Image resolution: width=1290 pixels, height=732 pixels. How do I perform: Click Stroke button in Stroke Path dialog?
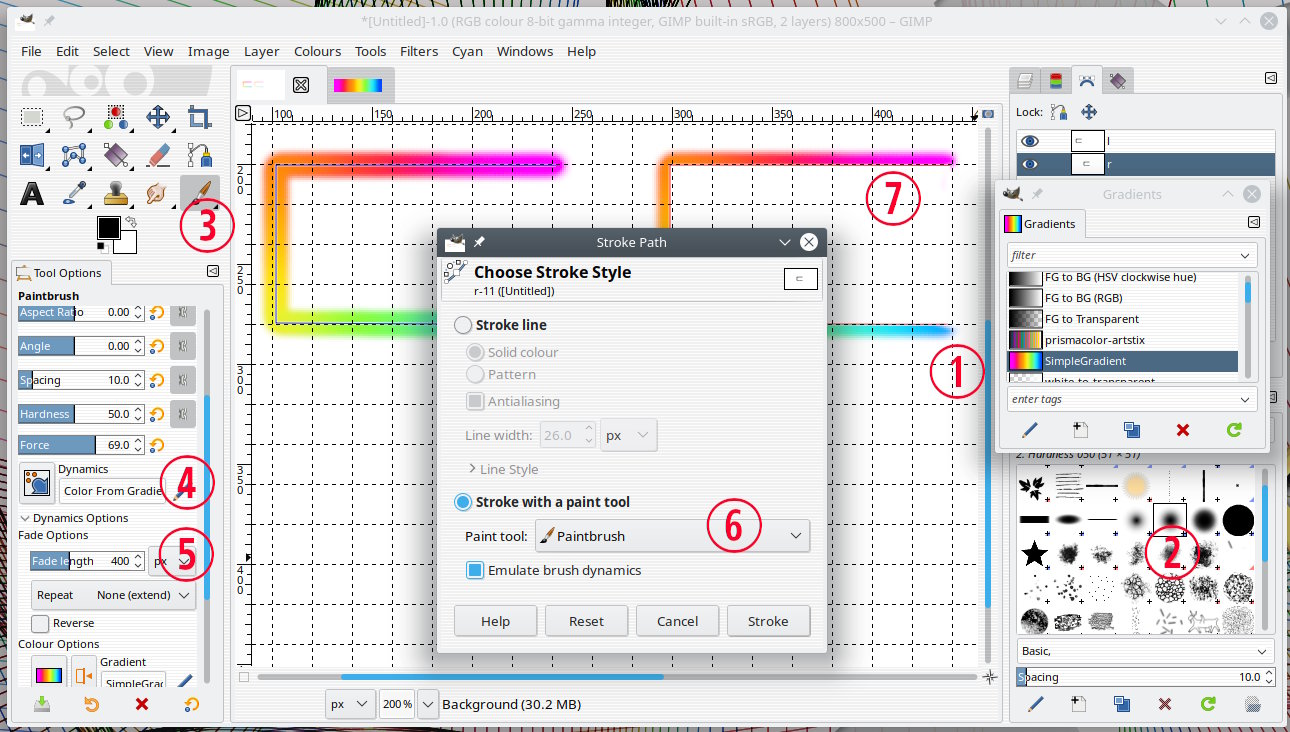click(768, 621)
